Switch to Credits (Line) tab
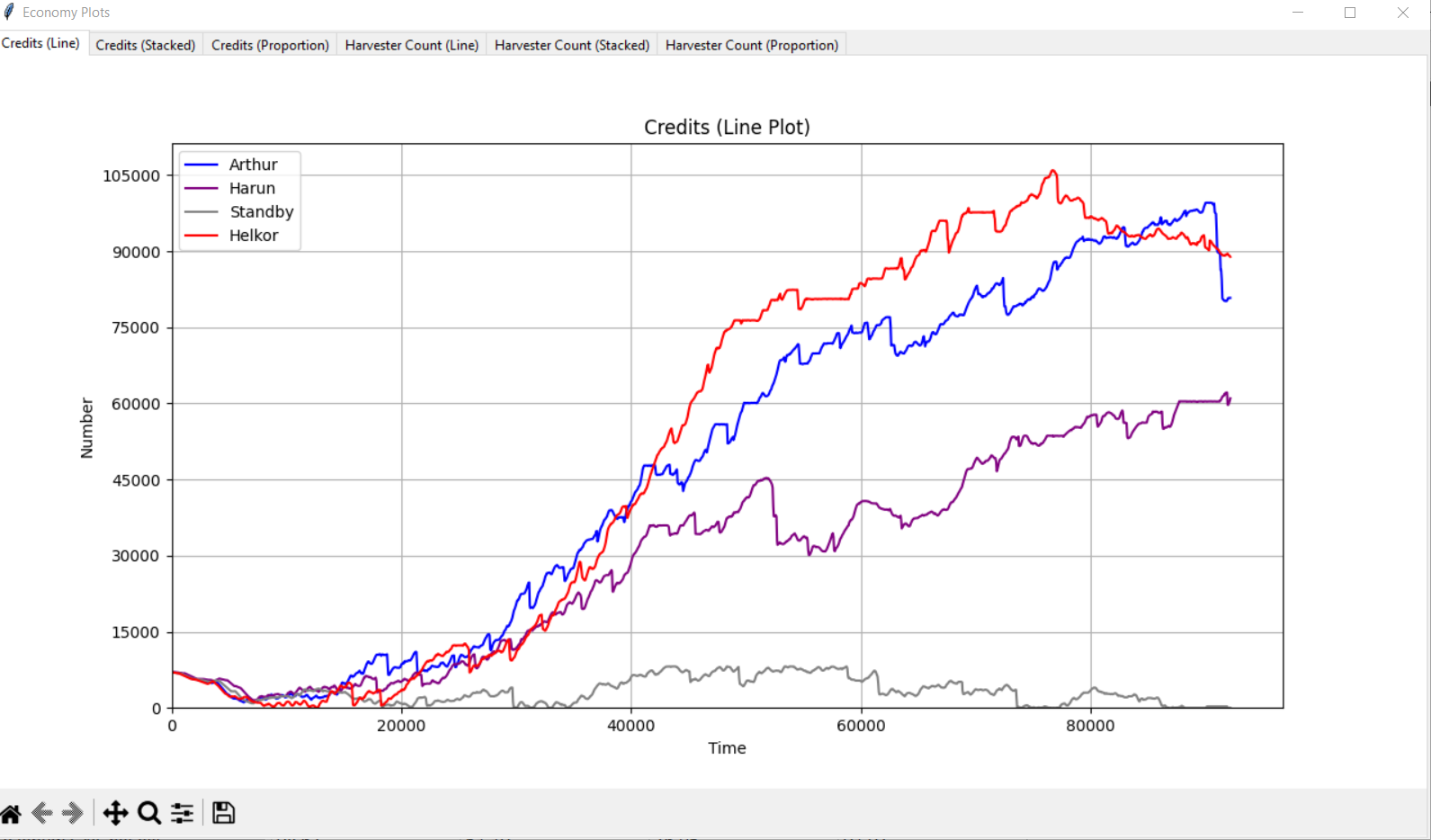1431x840 pixels. [x=41, y=43]
